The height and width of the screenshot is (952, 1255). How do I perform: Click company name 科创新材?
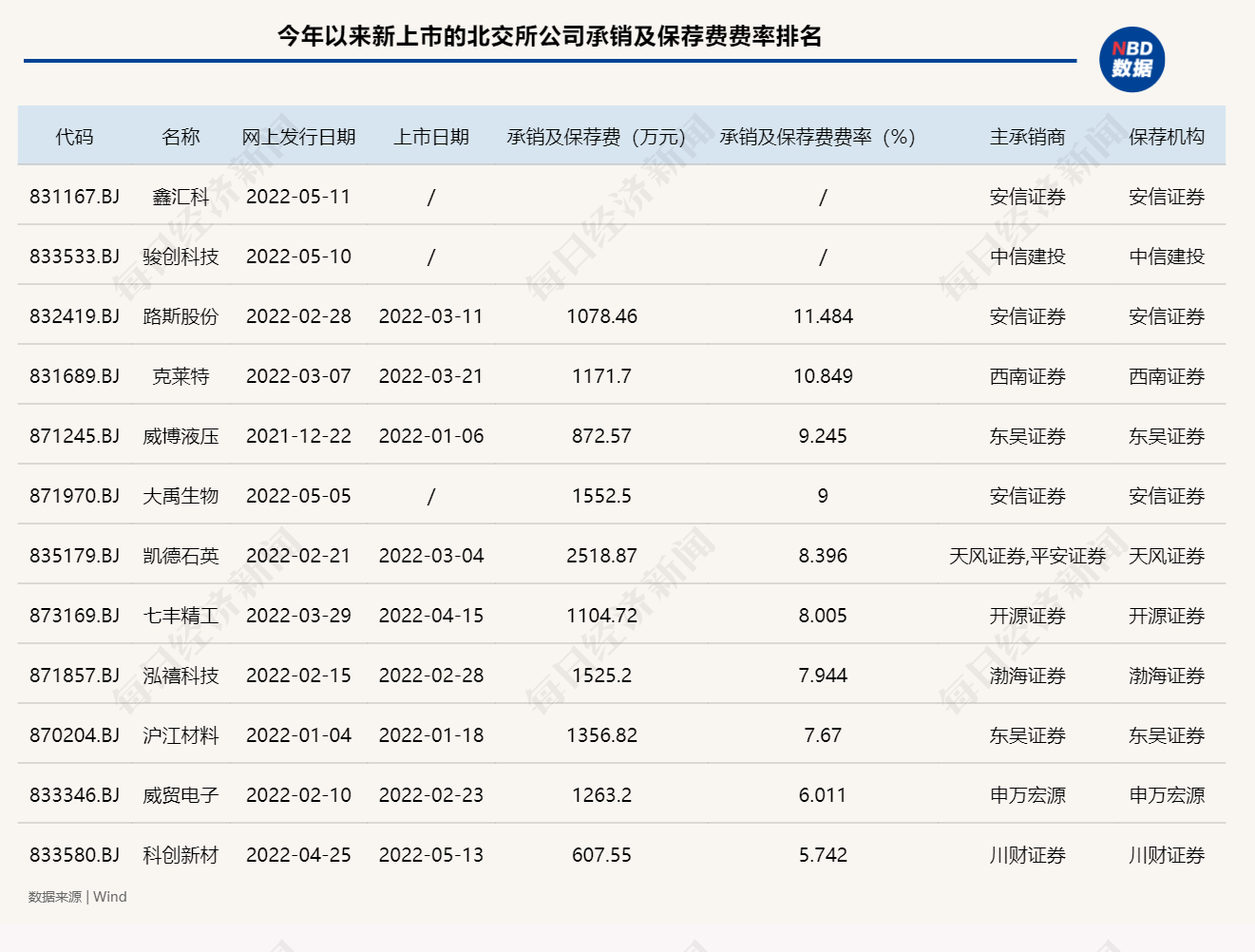click(181, 855)
